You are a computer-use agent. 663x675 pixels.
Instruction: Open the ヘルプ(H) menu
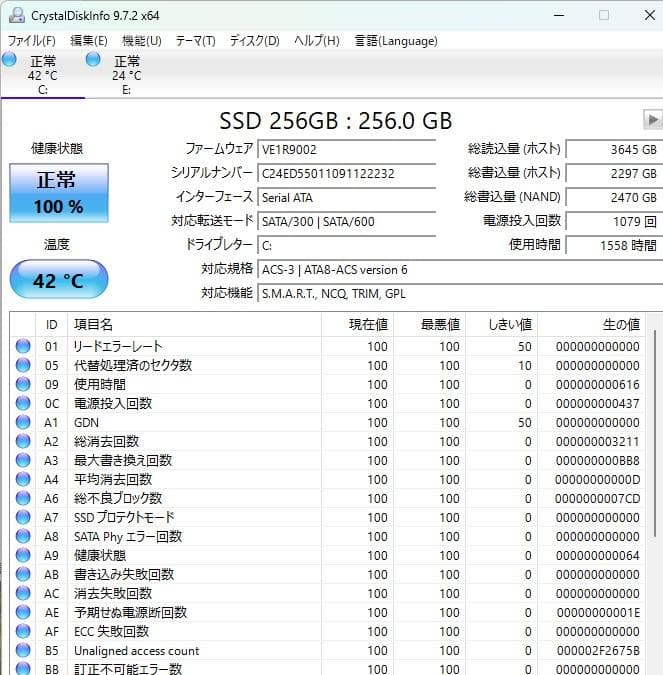coord(316,41)
